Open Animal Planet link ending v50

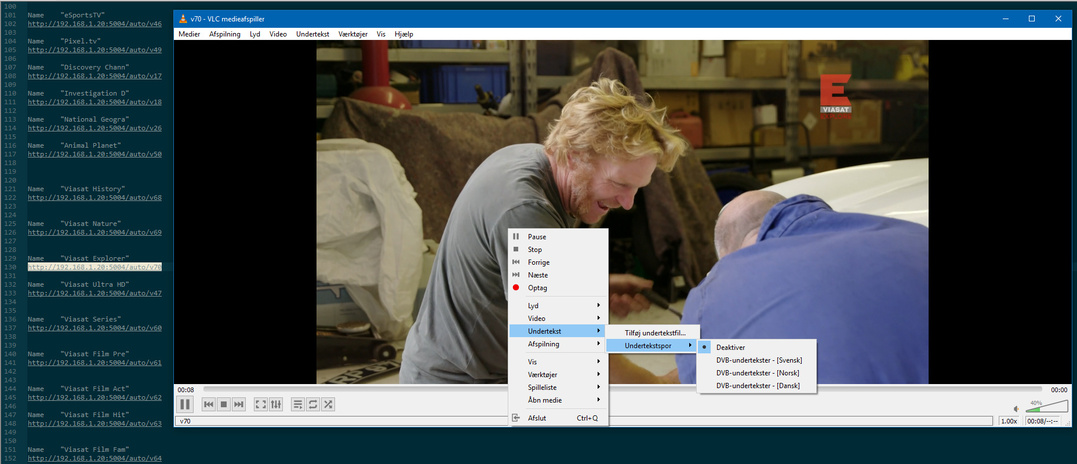(x=95, y=154)
